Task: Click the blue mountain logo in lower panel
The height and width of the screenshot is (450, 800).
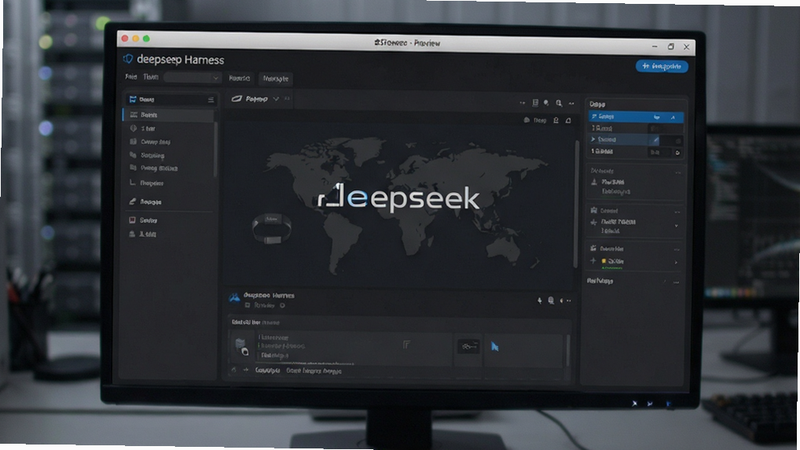Action: point(235,297)
